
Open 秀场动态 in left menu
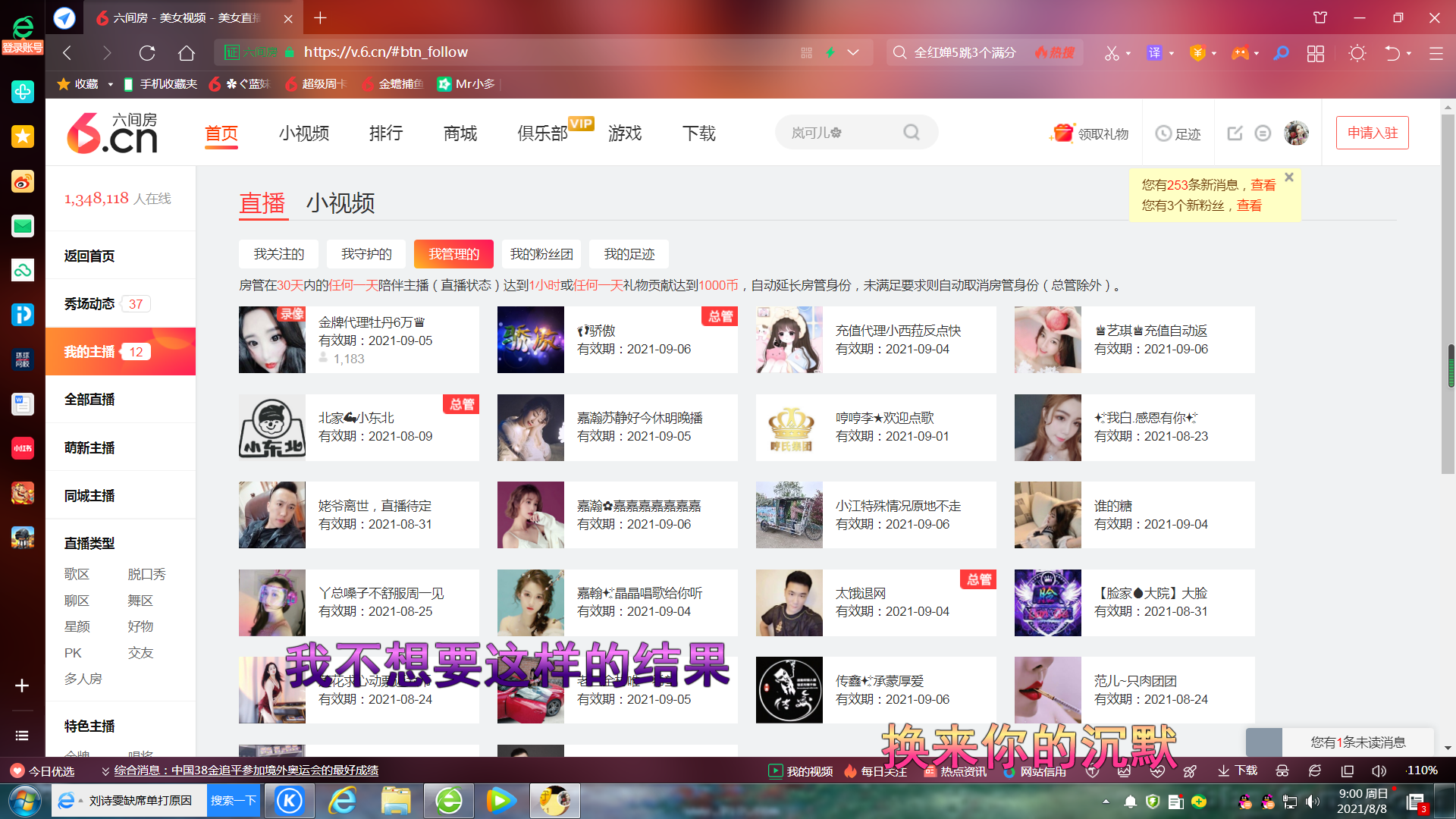pyautogui.click(x=89, y=304)
